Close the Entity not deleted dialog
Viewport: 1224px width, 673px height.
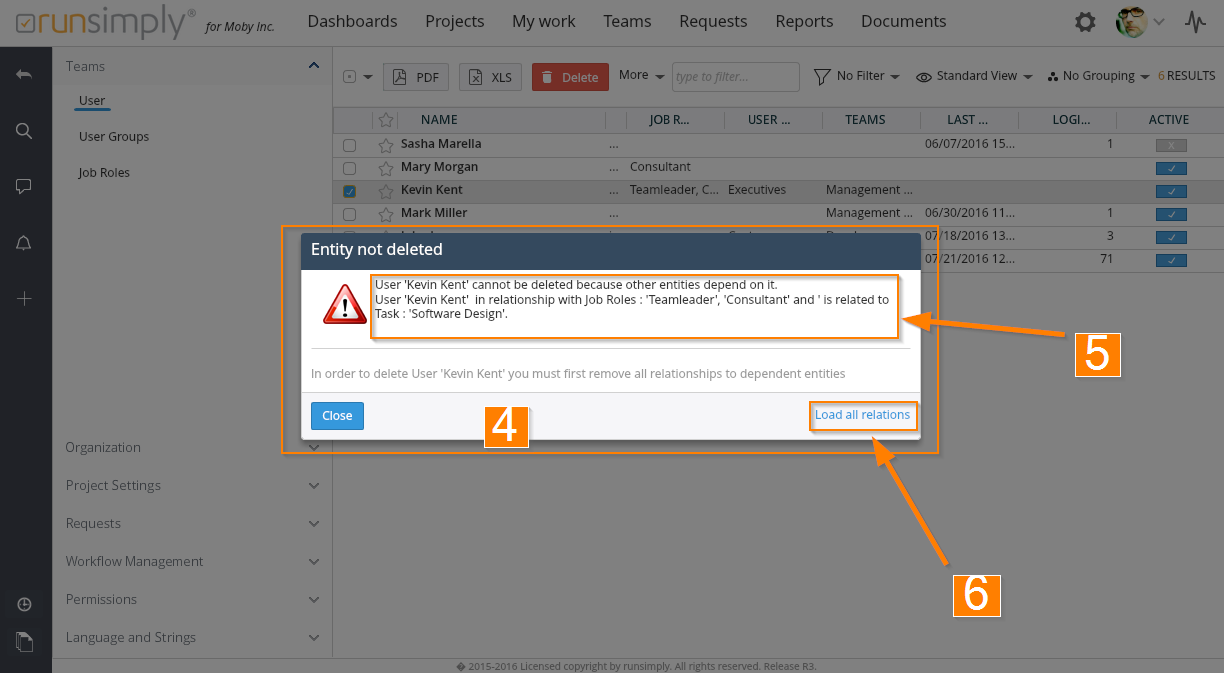[337, 416]
